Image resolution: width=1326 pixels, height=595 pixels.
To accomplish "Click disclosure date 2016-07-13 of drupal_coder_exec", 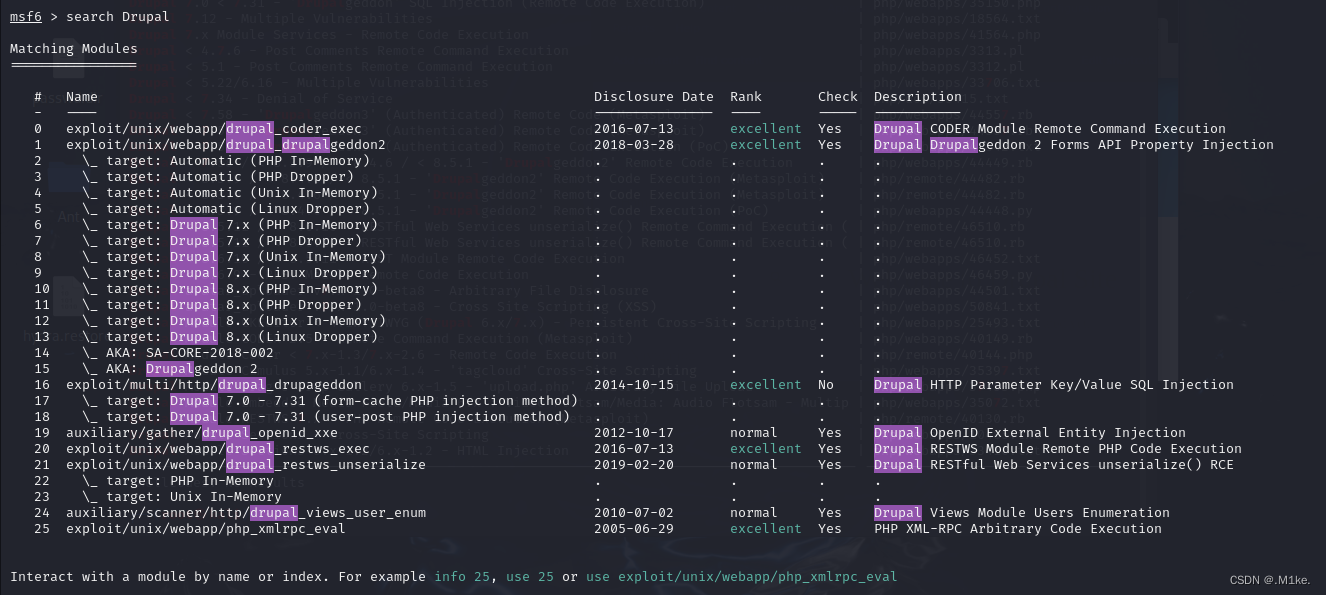I will coord(634,129).
